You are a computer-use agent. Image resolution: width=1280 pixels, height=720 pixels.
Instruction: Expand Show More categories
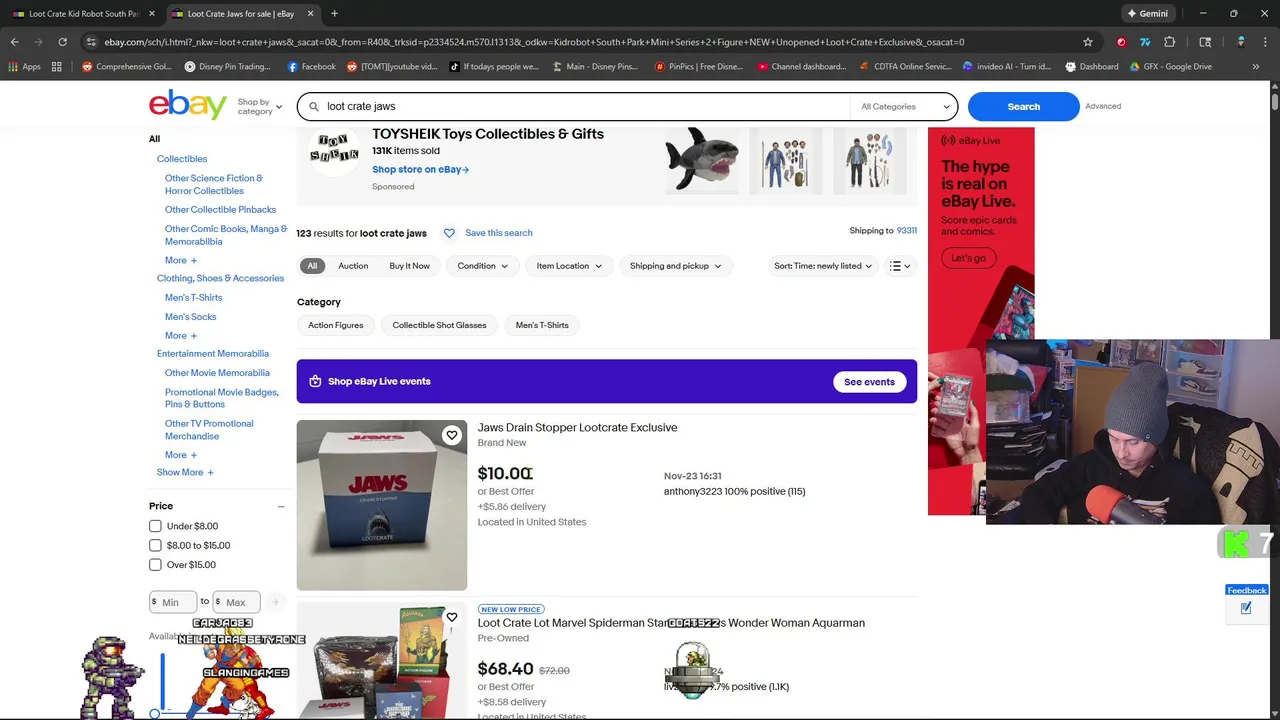185,472
